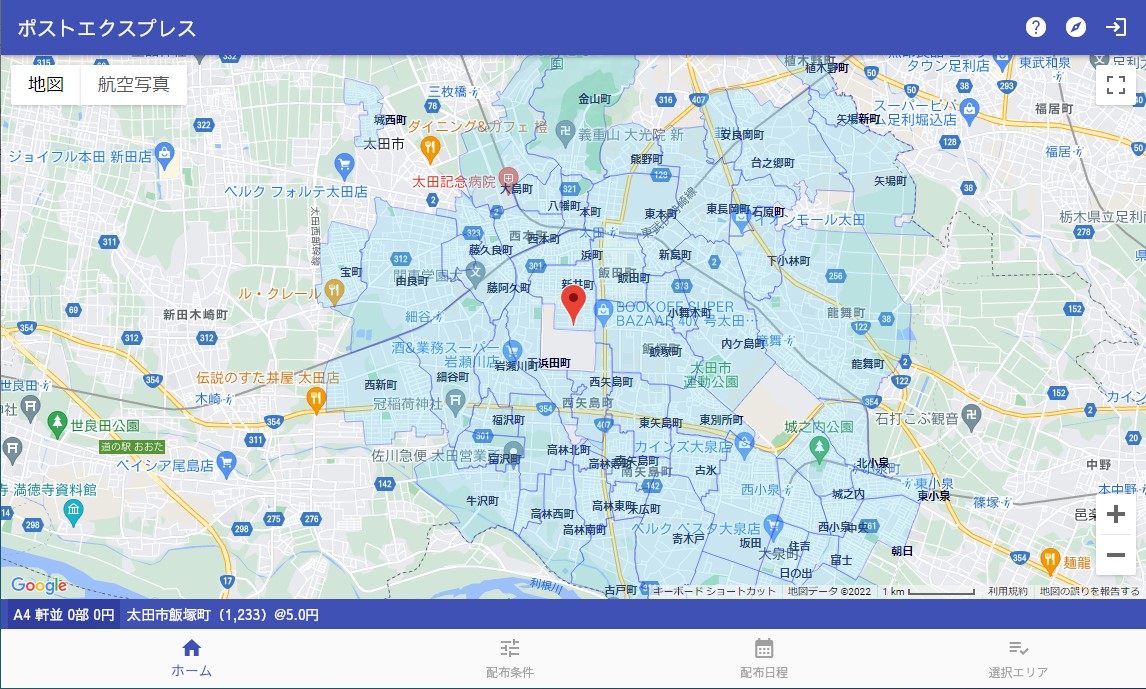Click the A4 軒並 0部 0円 status

point(64,614)
